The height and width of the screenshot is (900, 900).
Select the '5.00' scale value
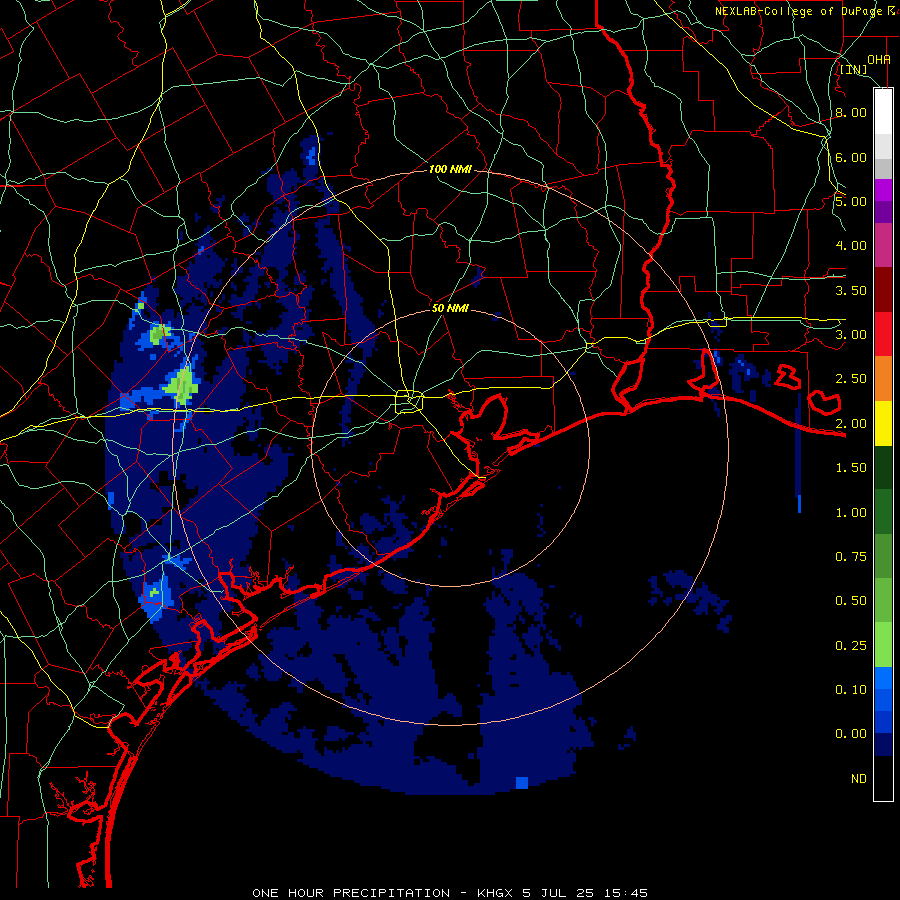pyautogui.click(x=851, y=201)
